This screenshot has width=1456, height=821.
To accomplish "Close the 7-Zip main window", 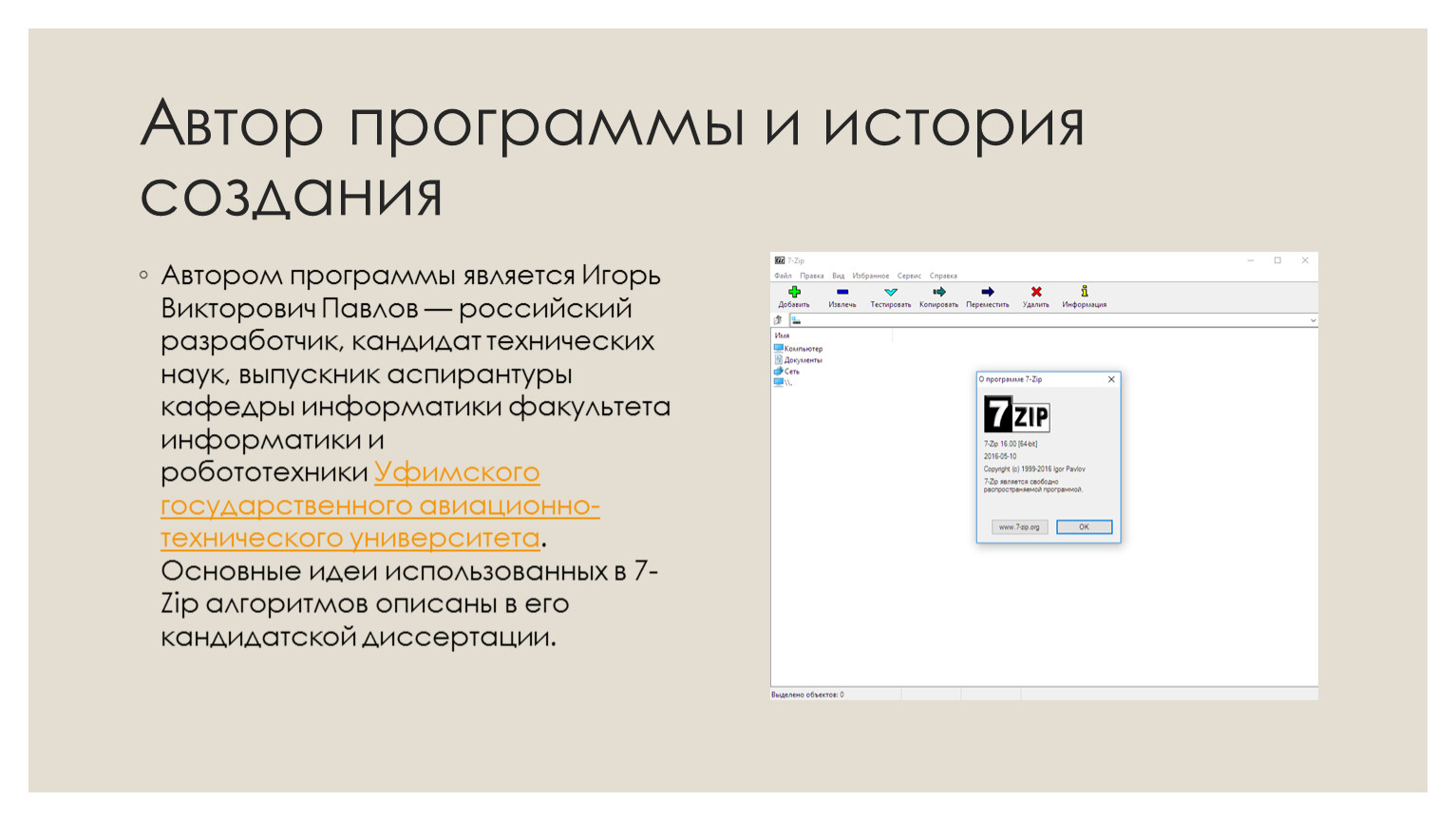I will tap(1305, 260).
